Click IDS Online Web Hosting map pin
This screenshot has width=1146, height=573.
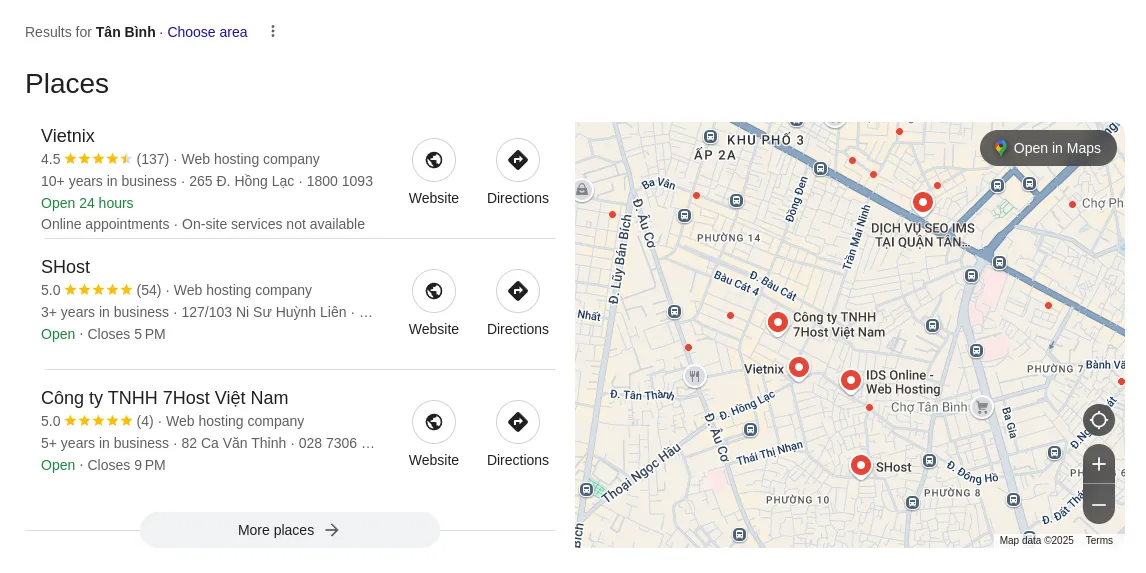850,382
